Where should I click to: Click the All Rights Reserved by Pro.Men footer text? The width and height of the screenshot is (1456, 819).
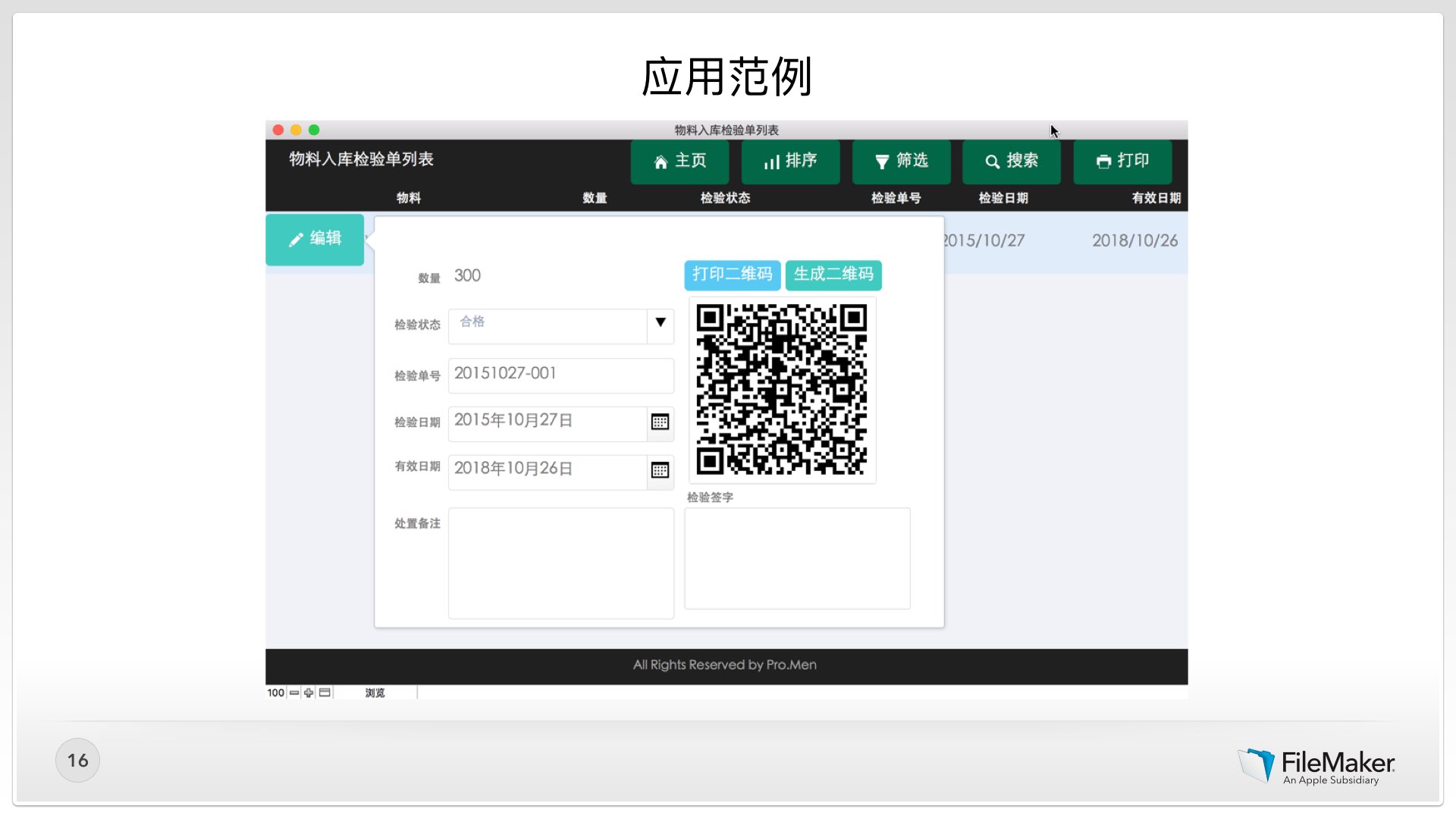click(725, 665)
